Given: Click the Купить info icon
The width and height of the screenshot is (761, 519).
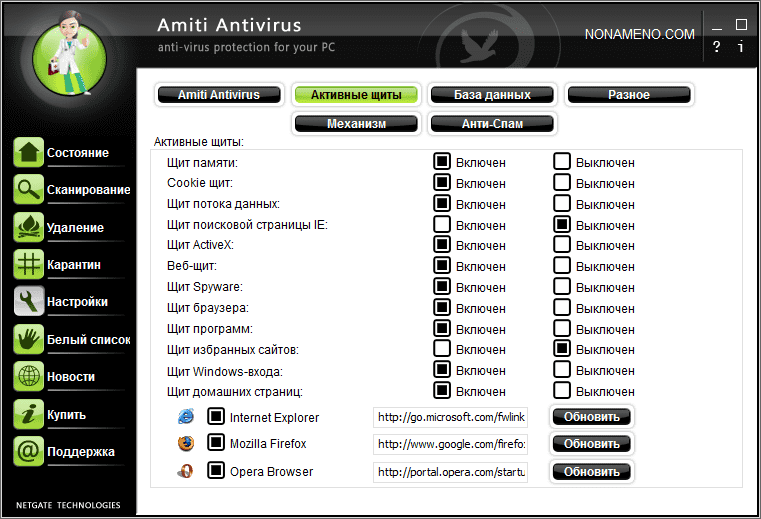Looking at the screenshot, I should [29, 414].
